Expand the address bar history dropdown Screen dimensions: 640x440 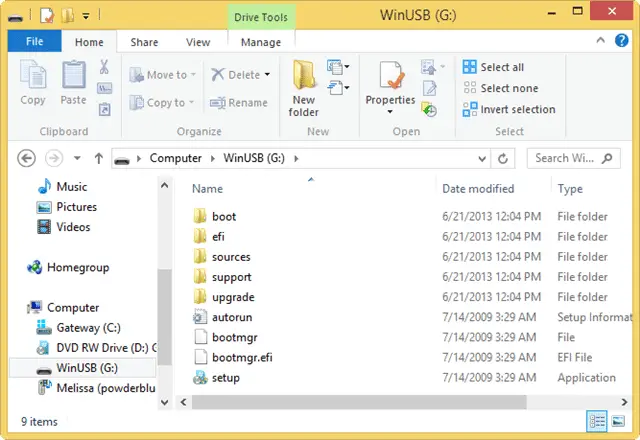(x=482, y=158)
